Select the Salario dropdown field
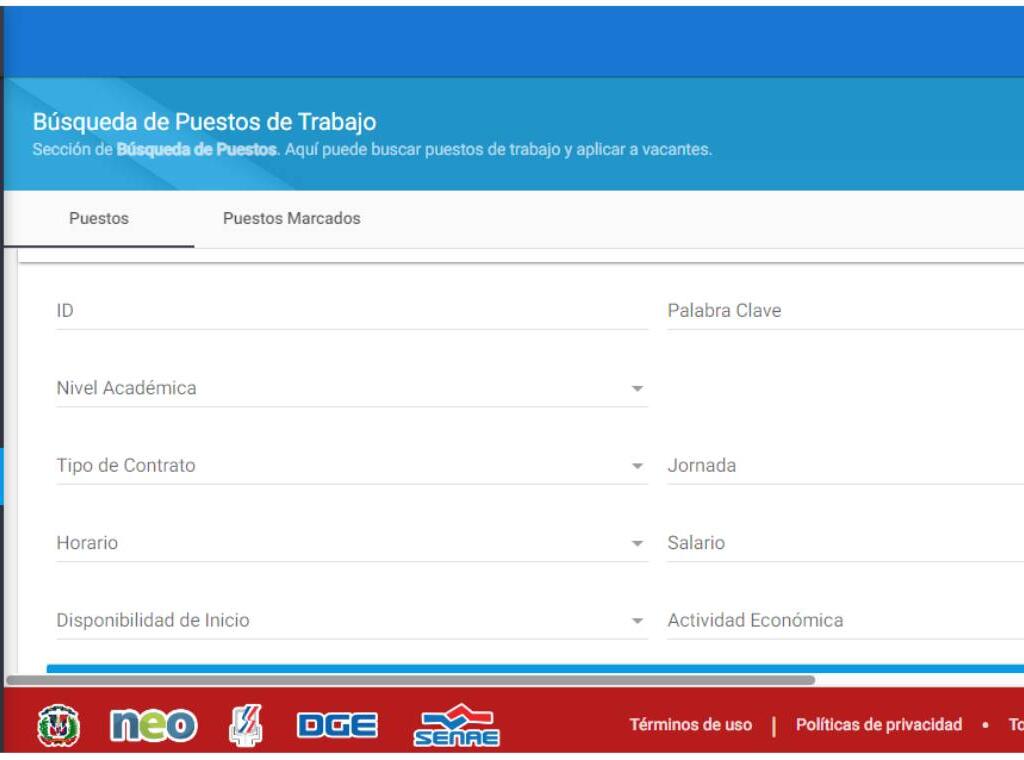 click(x=845, y=543)
